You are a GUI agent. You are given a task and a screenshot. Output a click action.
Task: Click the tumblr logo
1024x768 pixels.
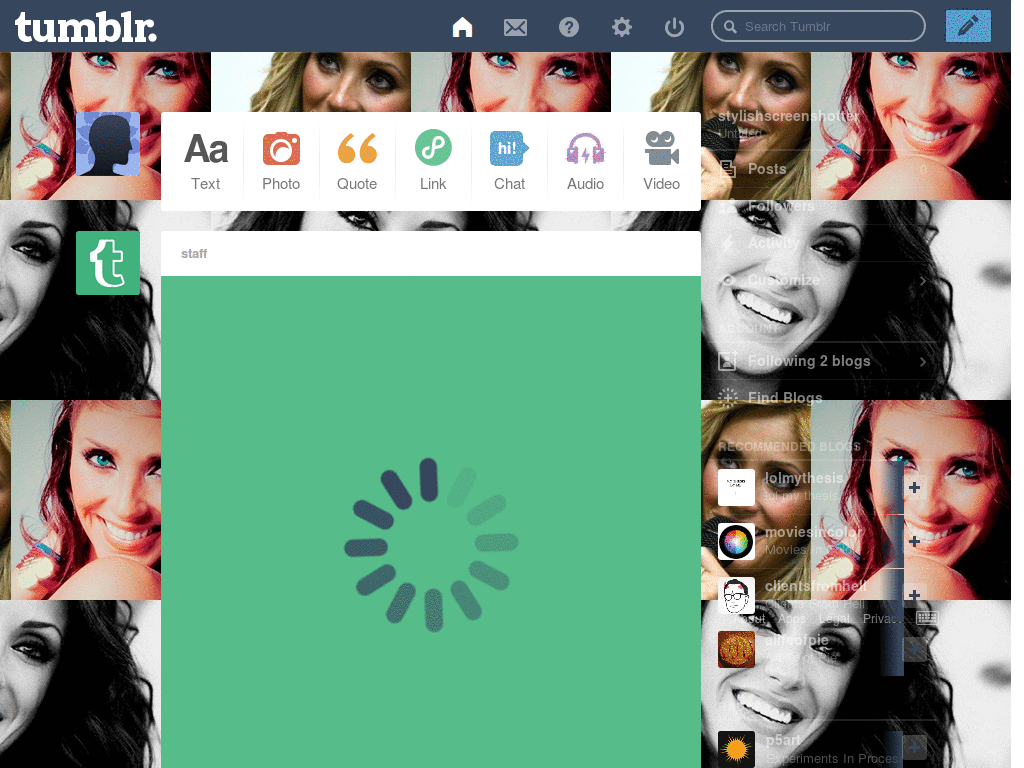click(86, 27)
